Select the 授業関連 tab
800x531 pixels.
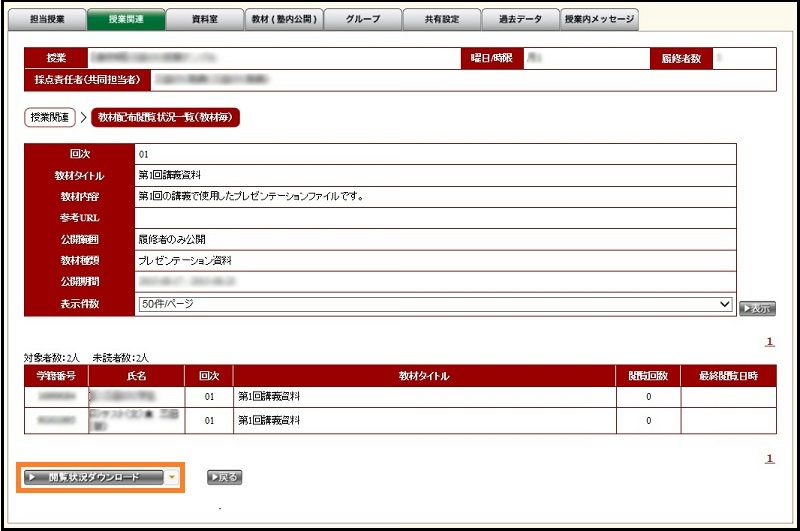point(124,19)
